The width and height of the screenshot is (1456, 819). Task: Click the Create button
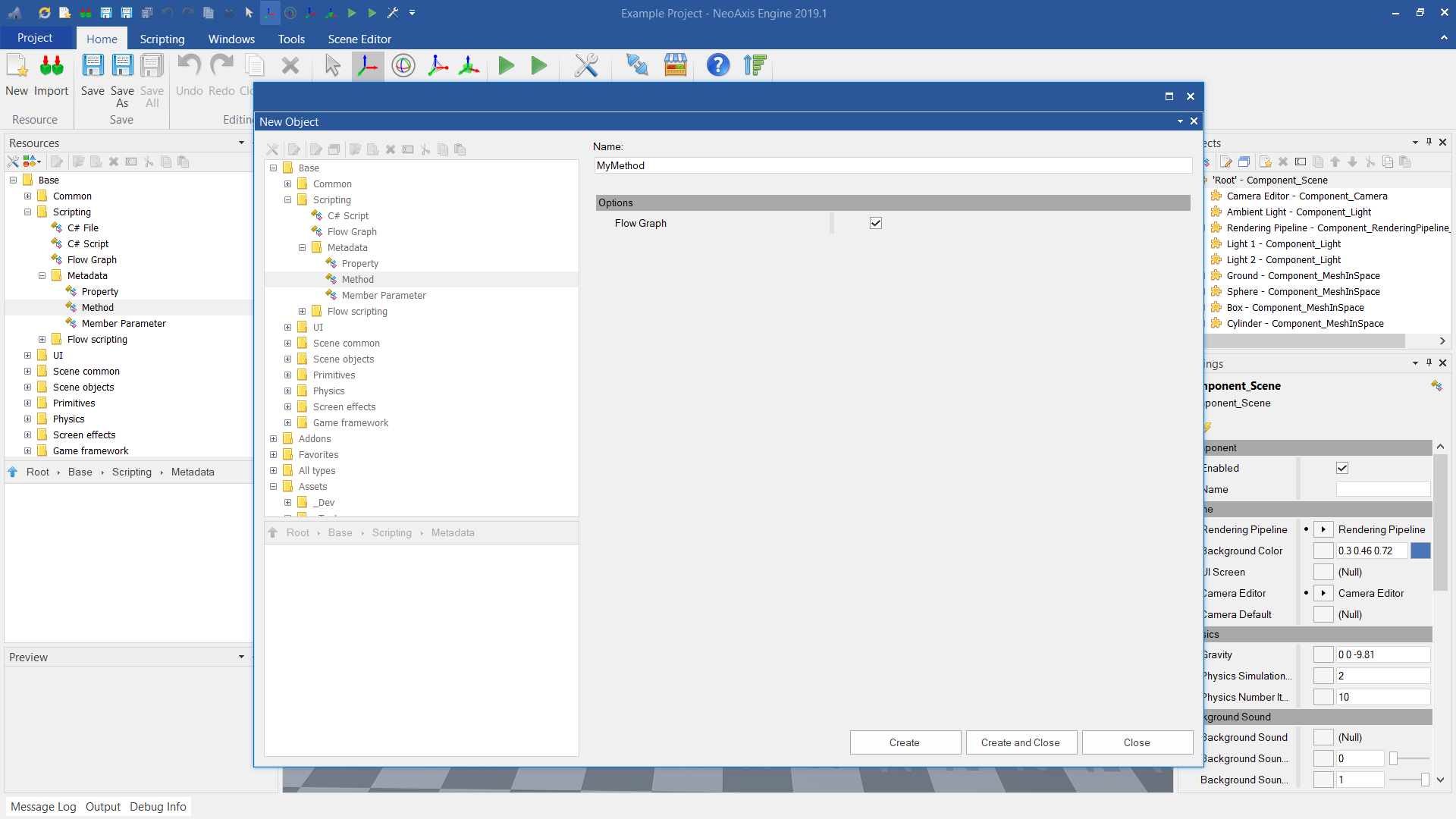tap(905, 742)
